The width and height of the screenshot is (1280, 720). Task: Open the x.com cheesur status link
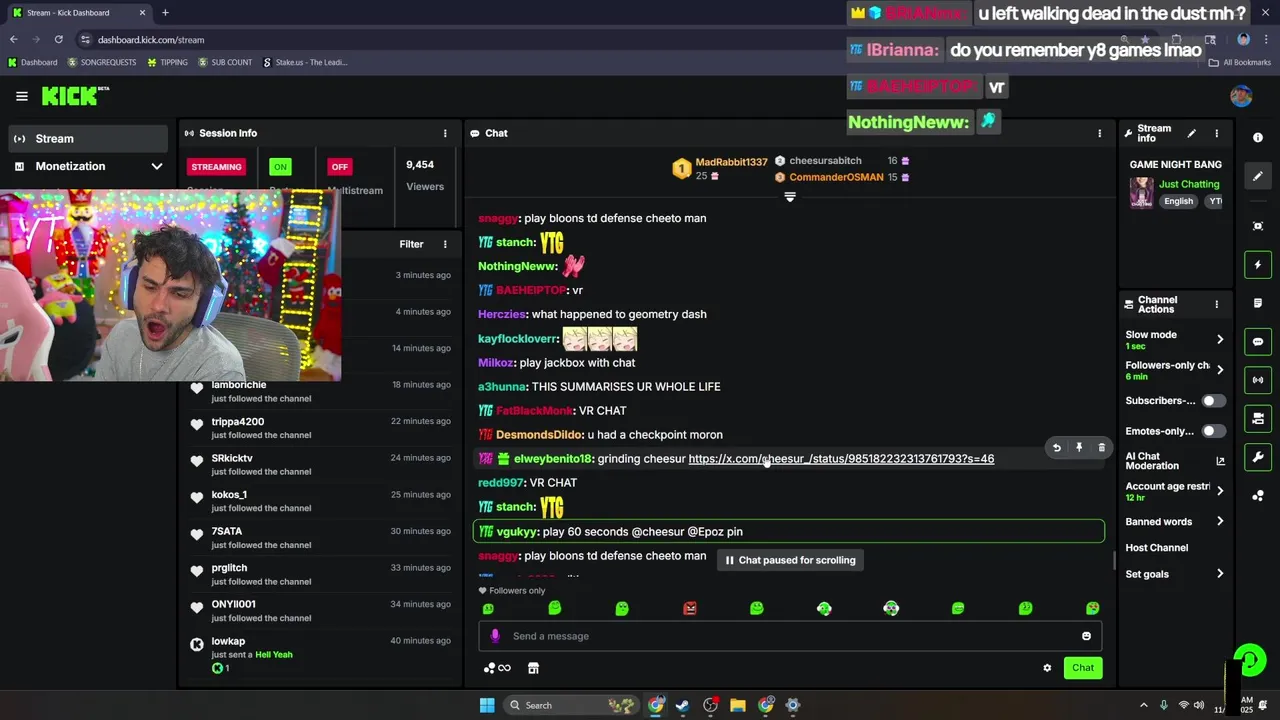click(x=841, y=459)
